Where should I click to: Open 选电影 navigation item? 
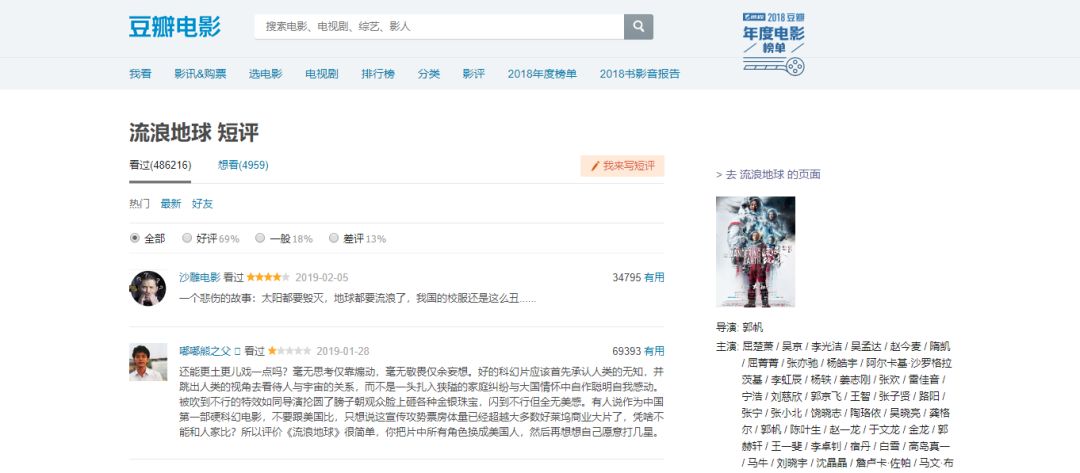265,74
